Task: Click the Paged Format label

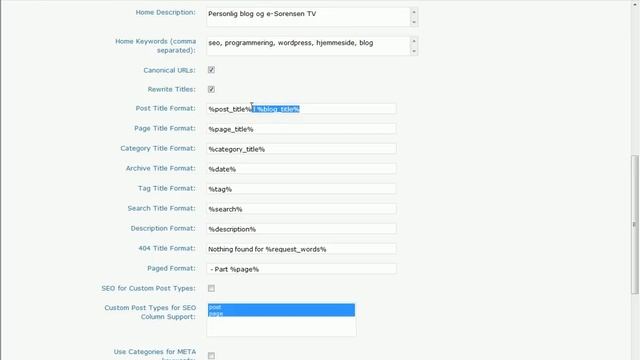Action: (x=171, y=268)
